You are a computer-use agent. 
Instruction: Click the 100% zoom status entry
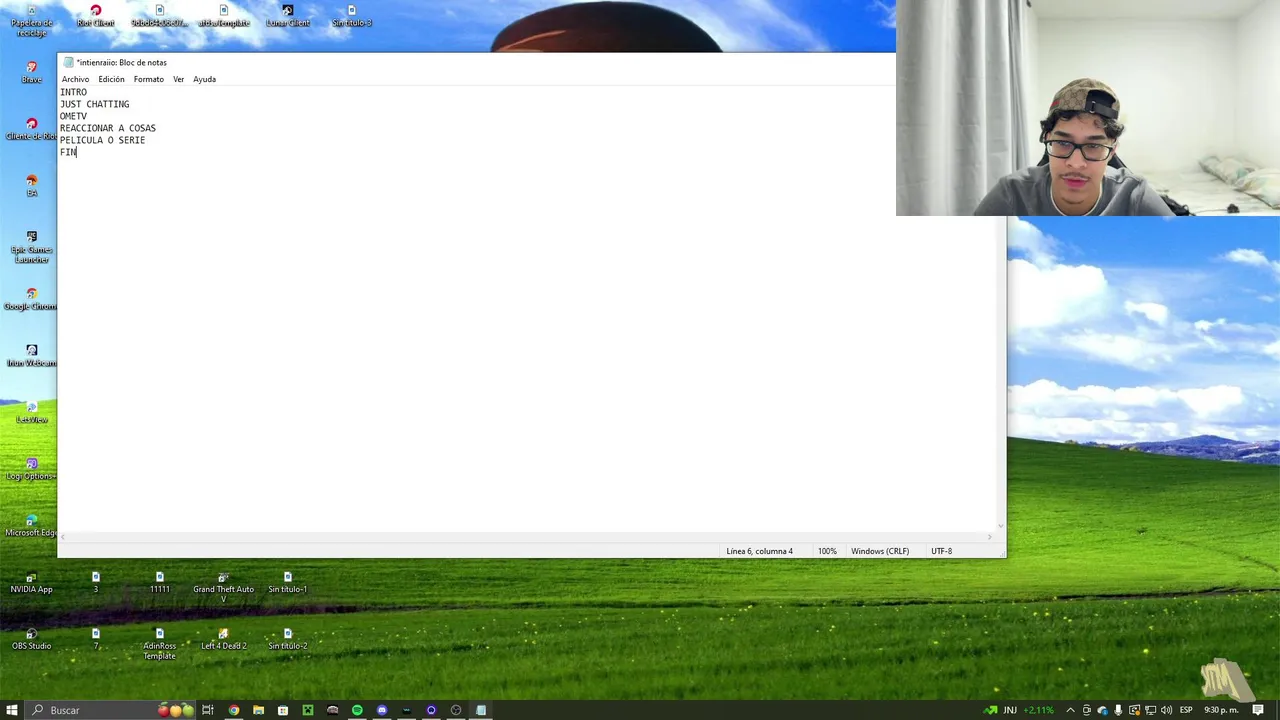[x=827, y=551]
